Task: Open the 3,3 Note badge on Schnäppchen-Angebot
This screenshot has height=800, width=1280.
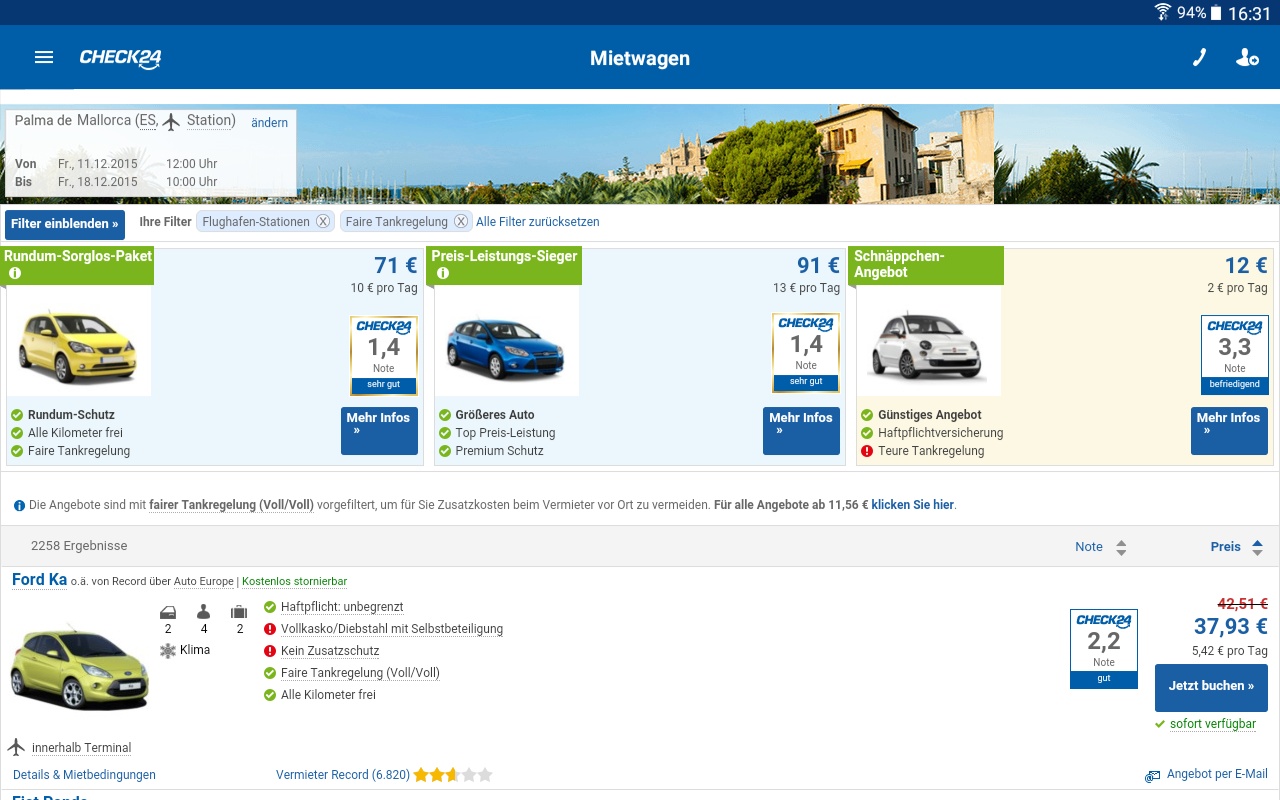Action: pyautogui.click(x=1235, y=355)
